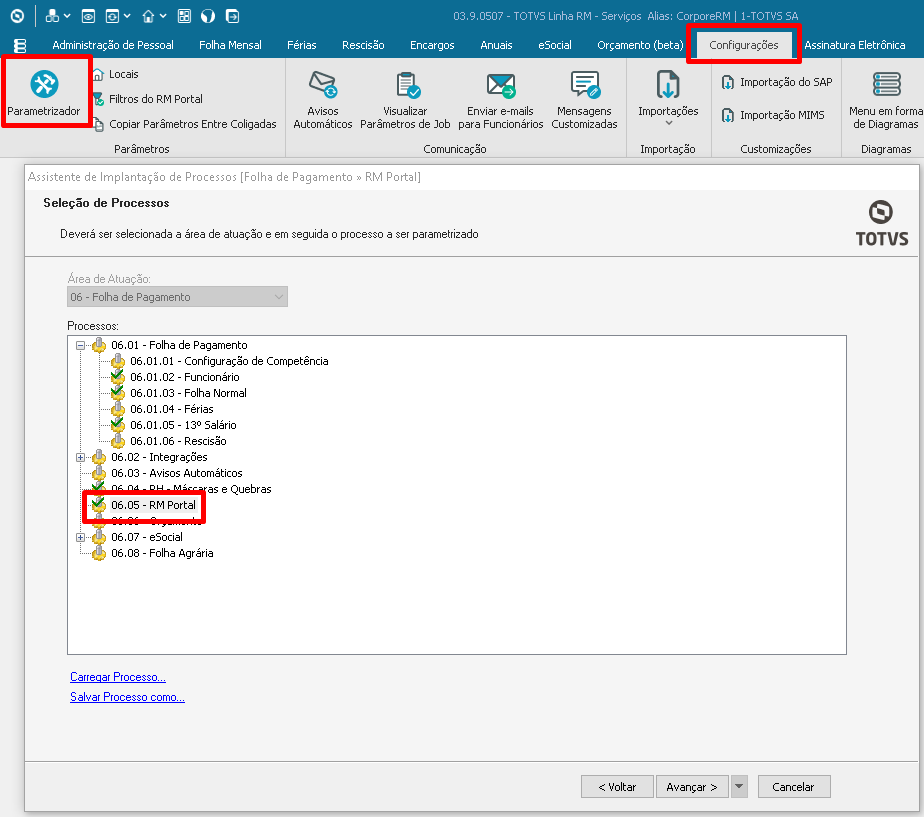Select 06.01.06 - Rescisão in the tree
Viewport: 924px width, 817px height.
coord(178,441)
